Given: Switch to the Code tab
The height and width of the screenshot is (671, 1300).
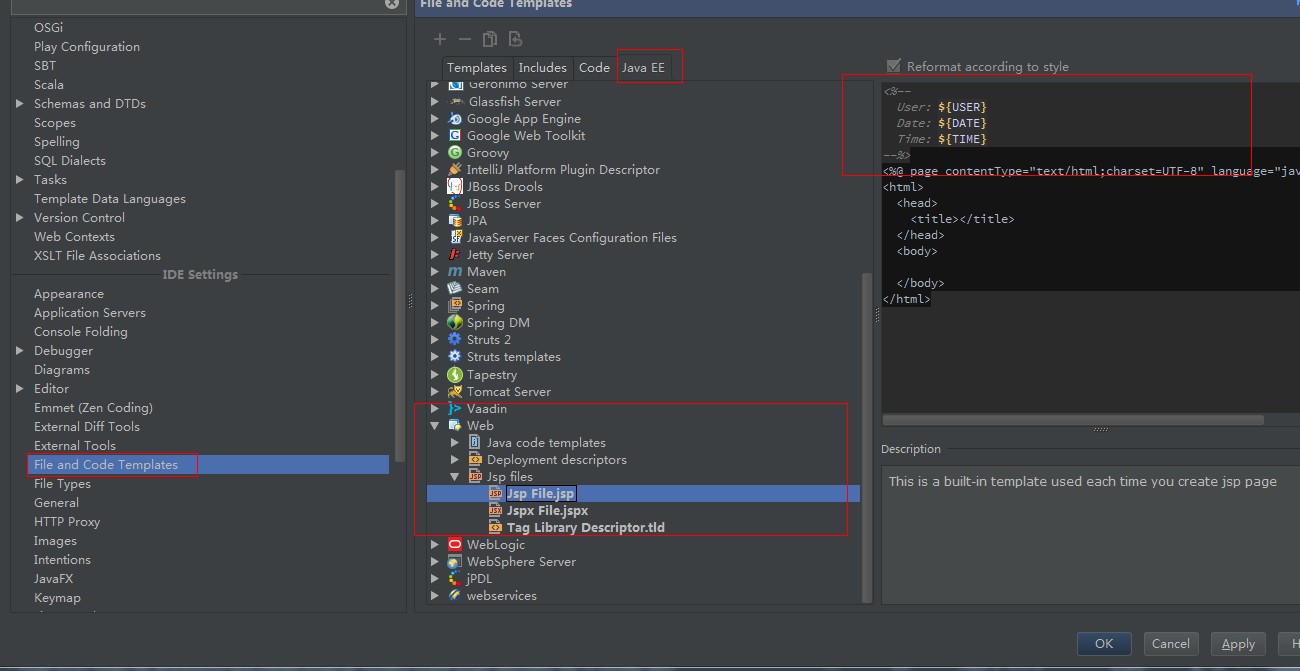Looking at the screenshot, I should pos(594,68).
